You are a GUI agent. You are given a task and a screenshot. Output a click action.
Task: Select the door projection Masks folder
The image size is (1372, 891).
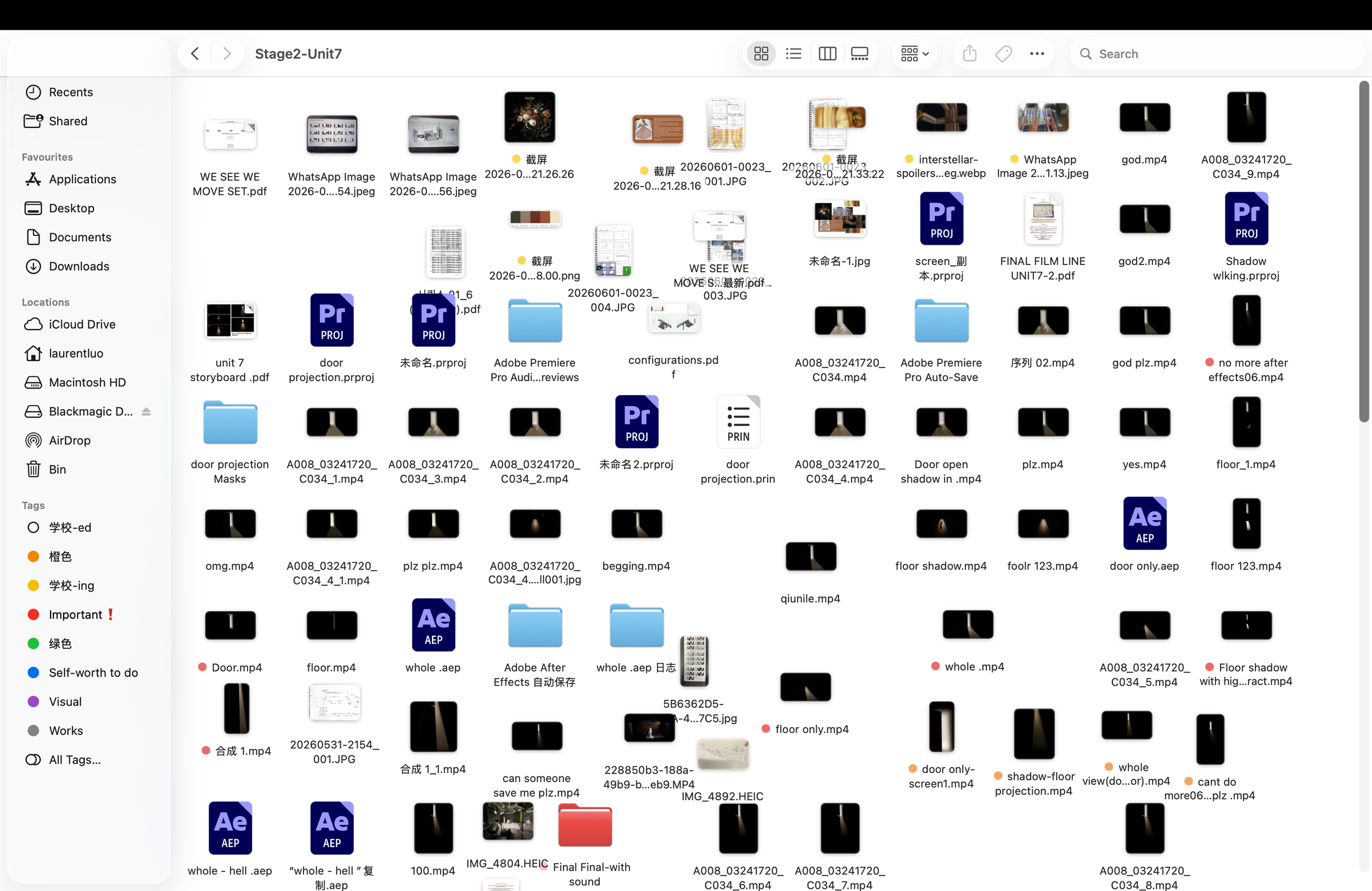pyautogui.click(x=230, y=422)
